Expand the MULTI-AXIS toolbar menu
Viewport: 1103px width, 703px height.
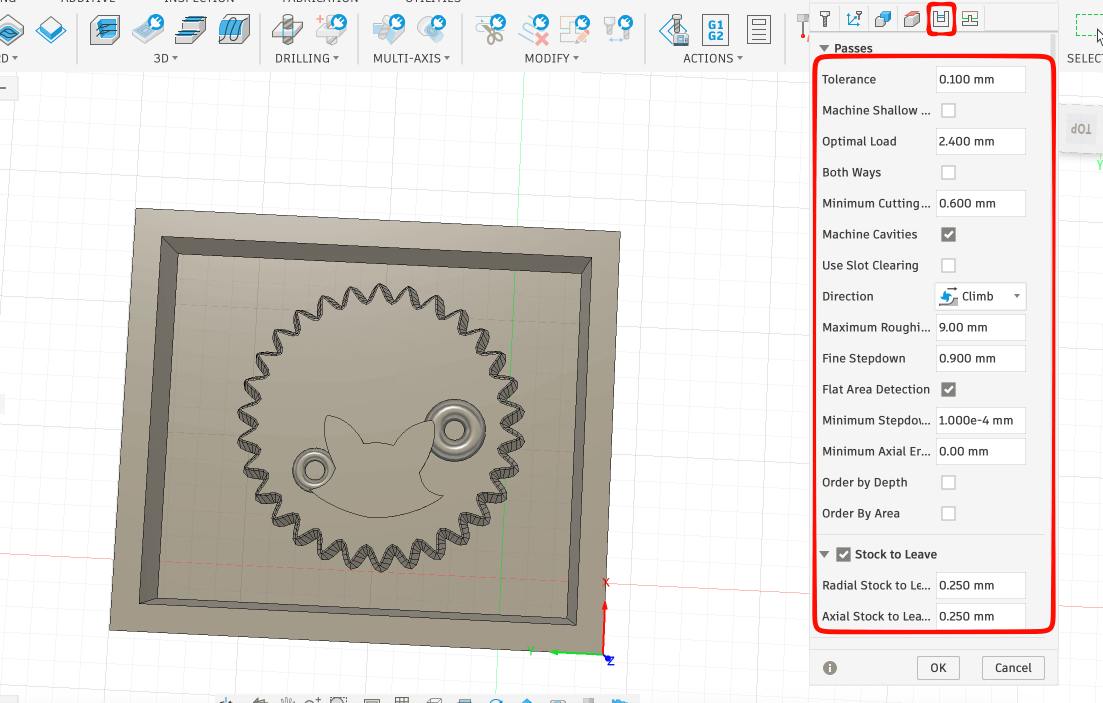click(412, 58)
